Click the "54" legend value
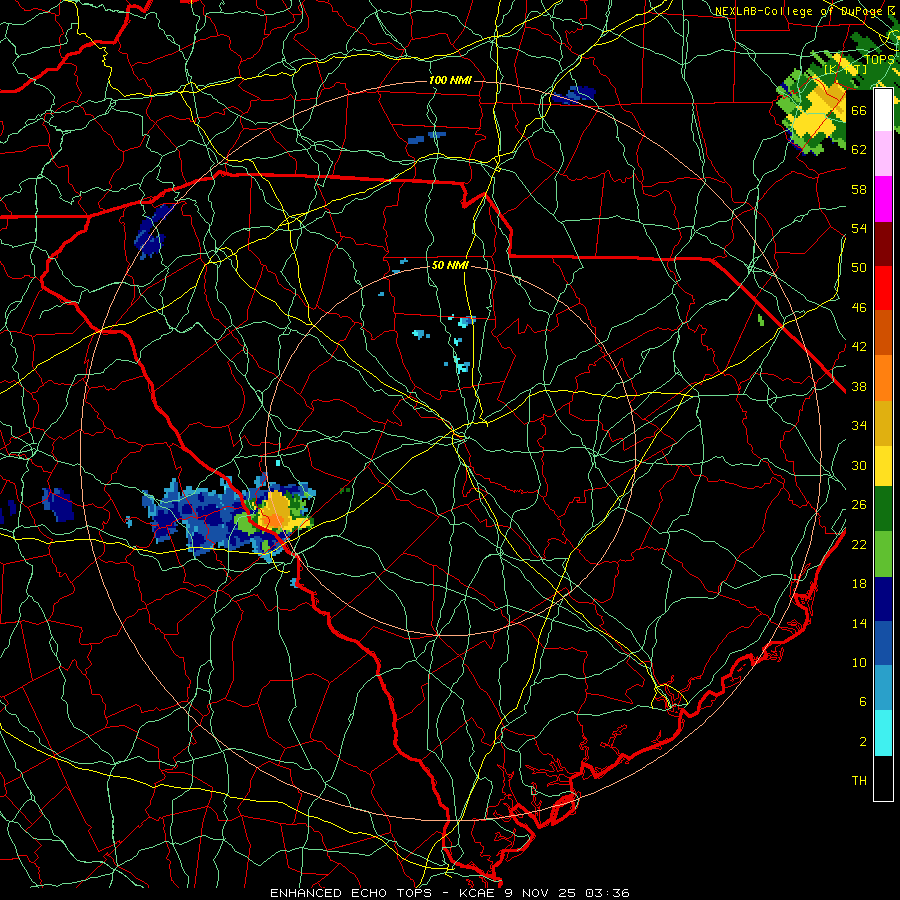This screenshot has width=900, height=900. (859, 228)
